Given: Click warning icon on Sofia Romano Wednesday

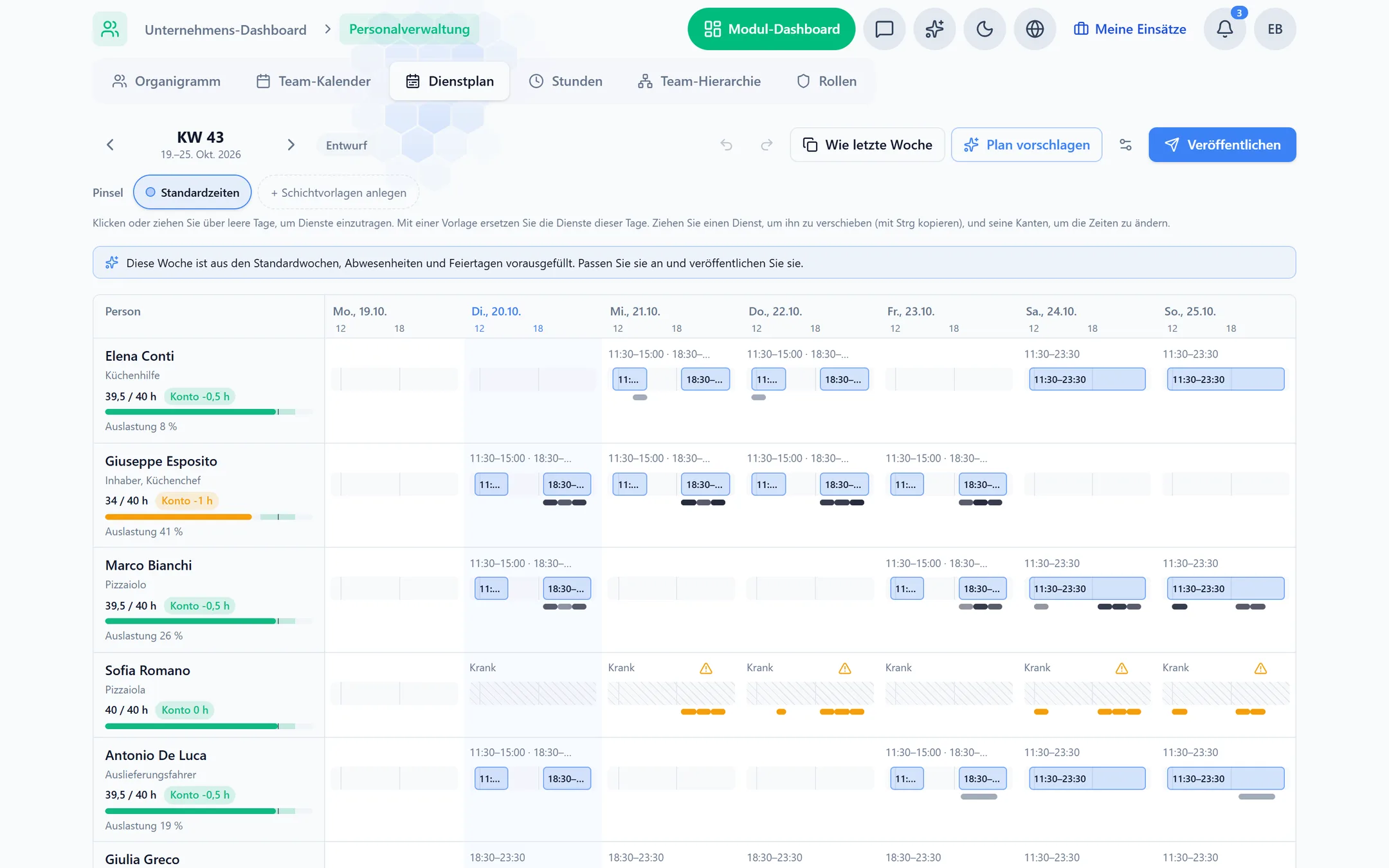Looking at the screenshot, I should coord(706,669).
